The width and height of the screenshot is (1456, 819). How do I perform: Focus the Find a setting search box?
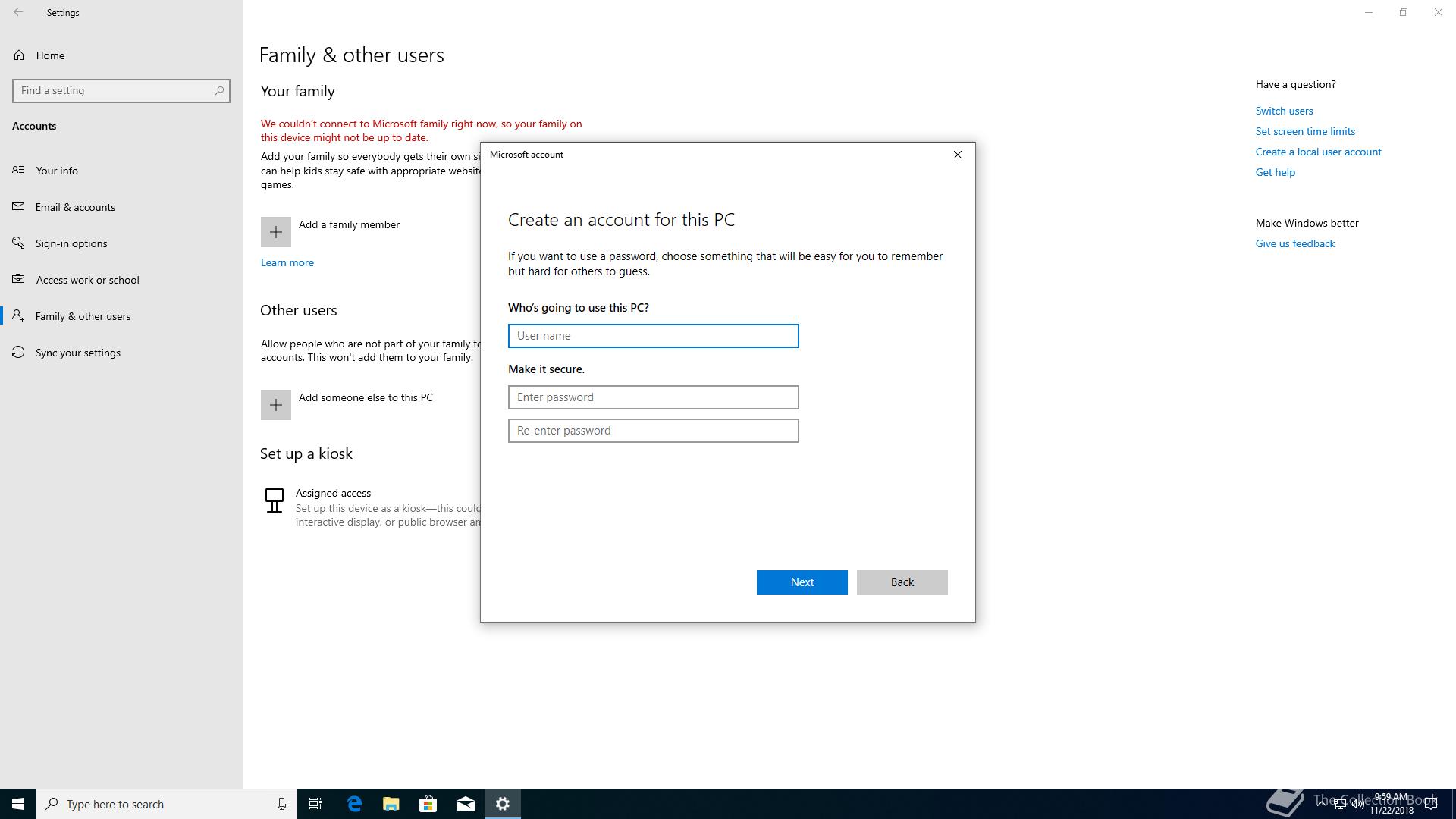click(x=121, y=90)
